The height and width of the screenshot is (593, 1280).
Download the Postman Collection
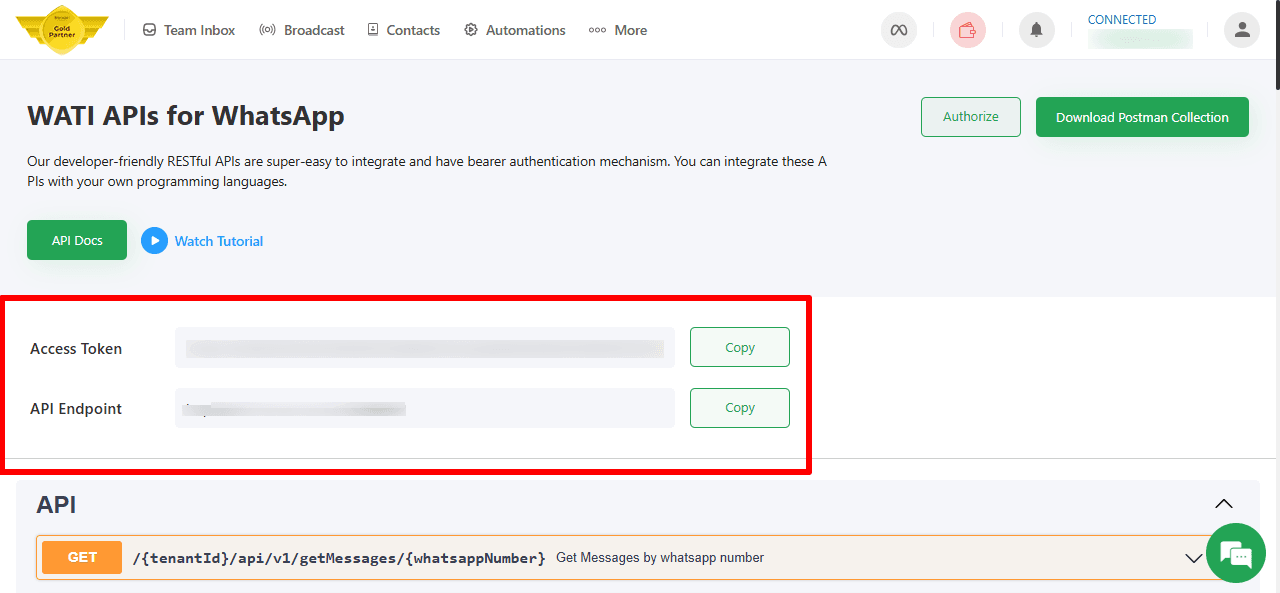pyautogui.click(x=1142, y=116)
